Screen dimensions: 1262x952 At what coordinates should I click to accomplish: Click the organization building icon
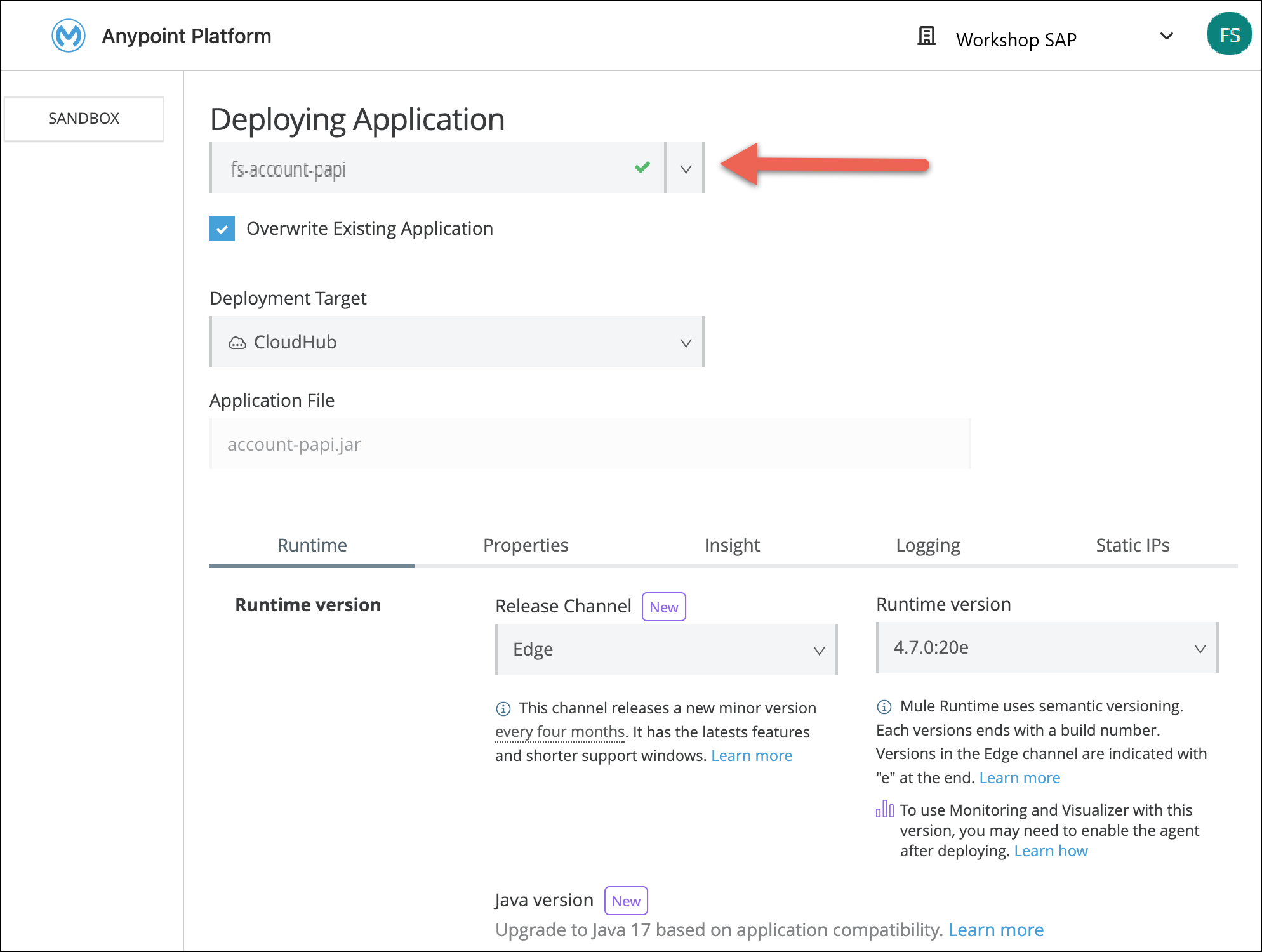[926, 37]
